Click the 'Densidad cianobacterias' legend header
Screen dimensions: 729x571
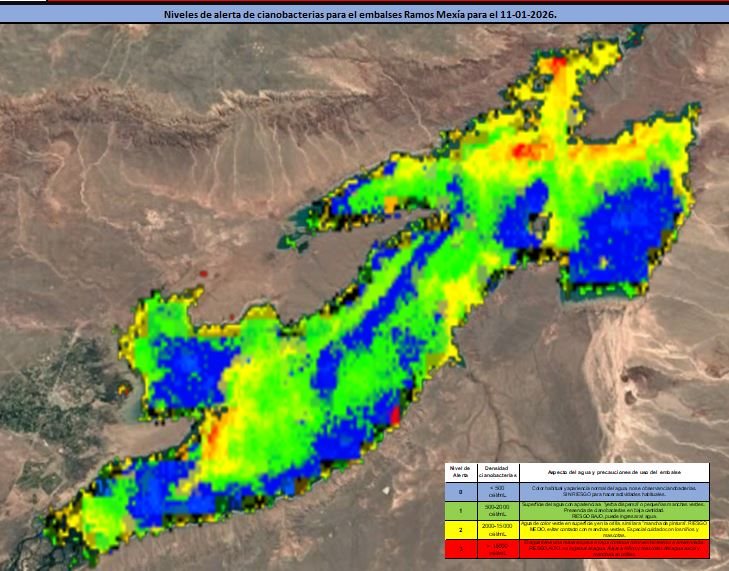tap(497, 472)
